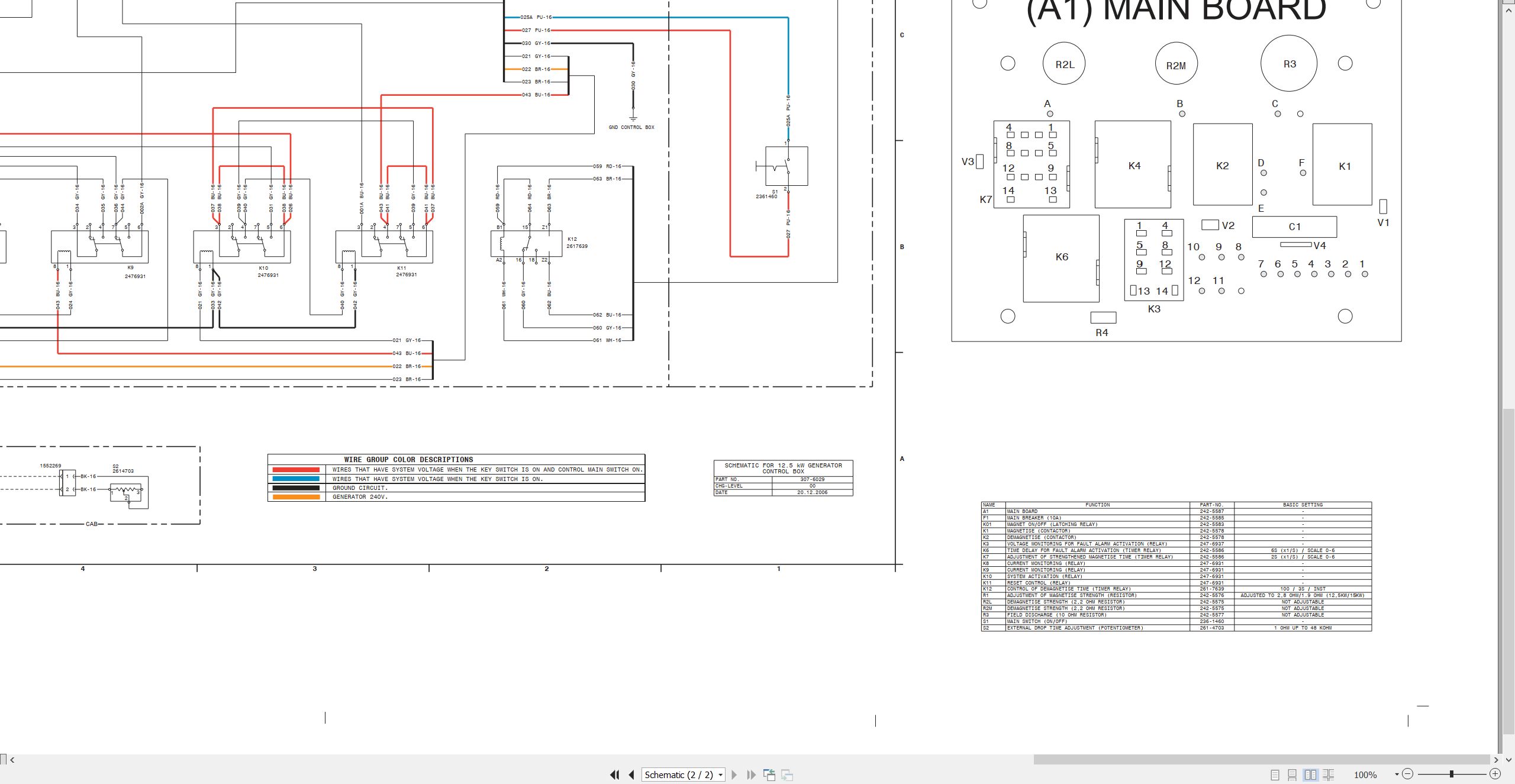Click the previous view icon
Viewport: 1515px width, 784px height.
click(x=769, y=775)
